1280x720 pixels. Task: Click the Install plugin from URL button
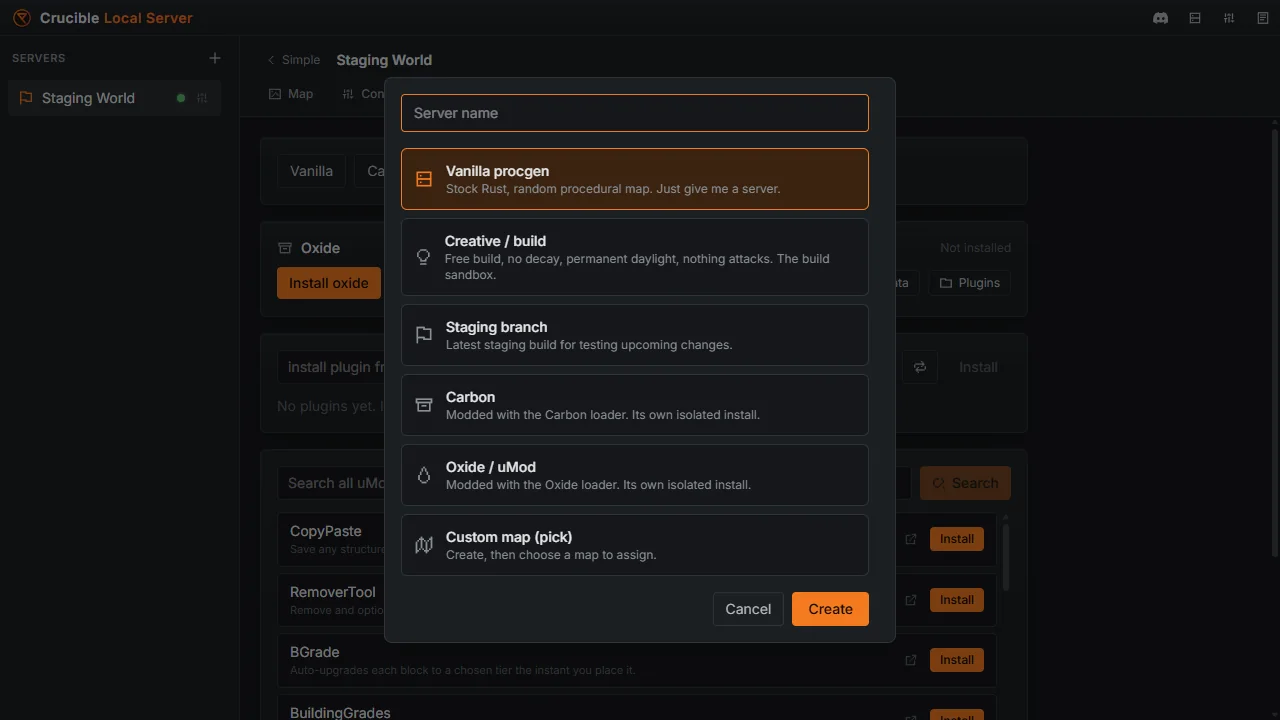click(x=978, y=367)
